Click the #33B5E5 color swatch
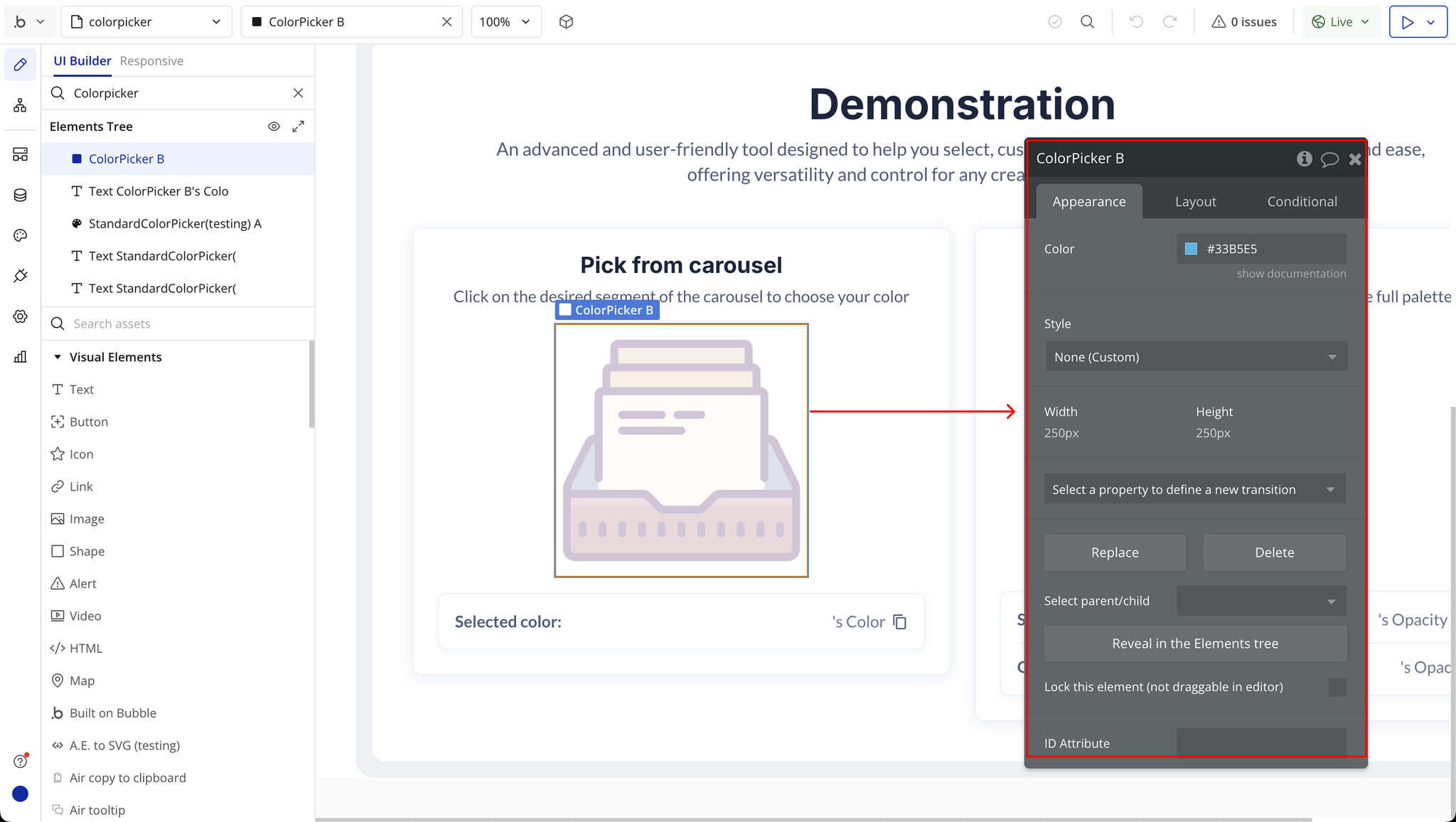The width and height of the screenshot is (1456, 822). [1191, 249]
